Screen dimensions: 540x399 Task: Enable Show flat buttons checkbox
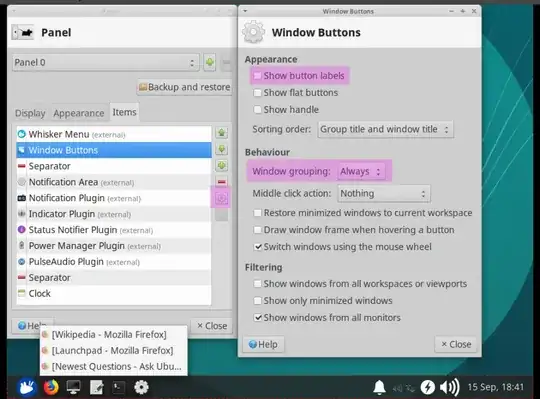pos(258,93)
